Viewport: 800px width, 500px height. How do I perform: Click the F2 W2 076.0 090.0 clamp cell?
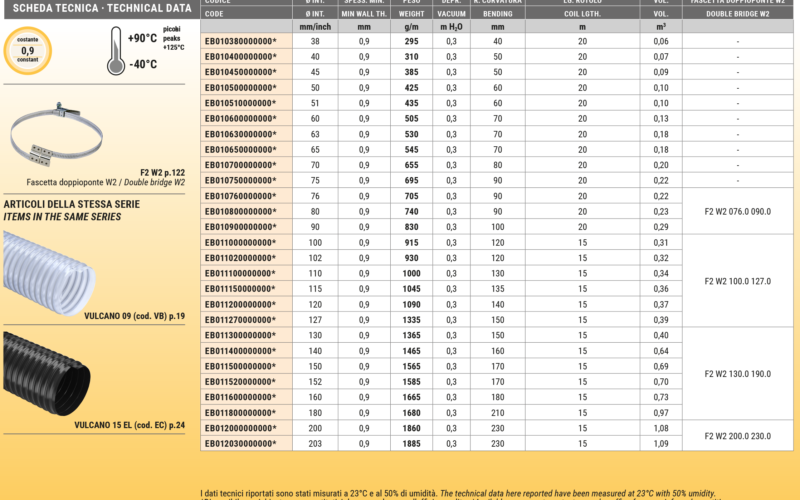[737, 212]
